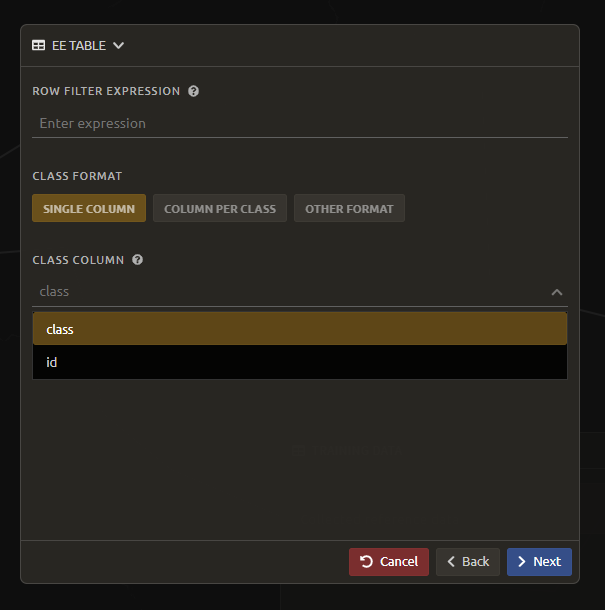Collapse the class column dropdown arrow

556,292
